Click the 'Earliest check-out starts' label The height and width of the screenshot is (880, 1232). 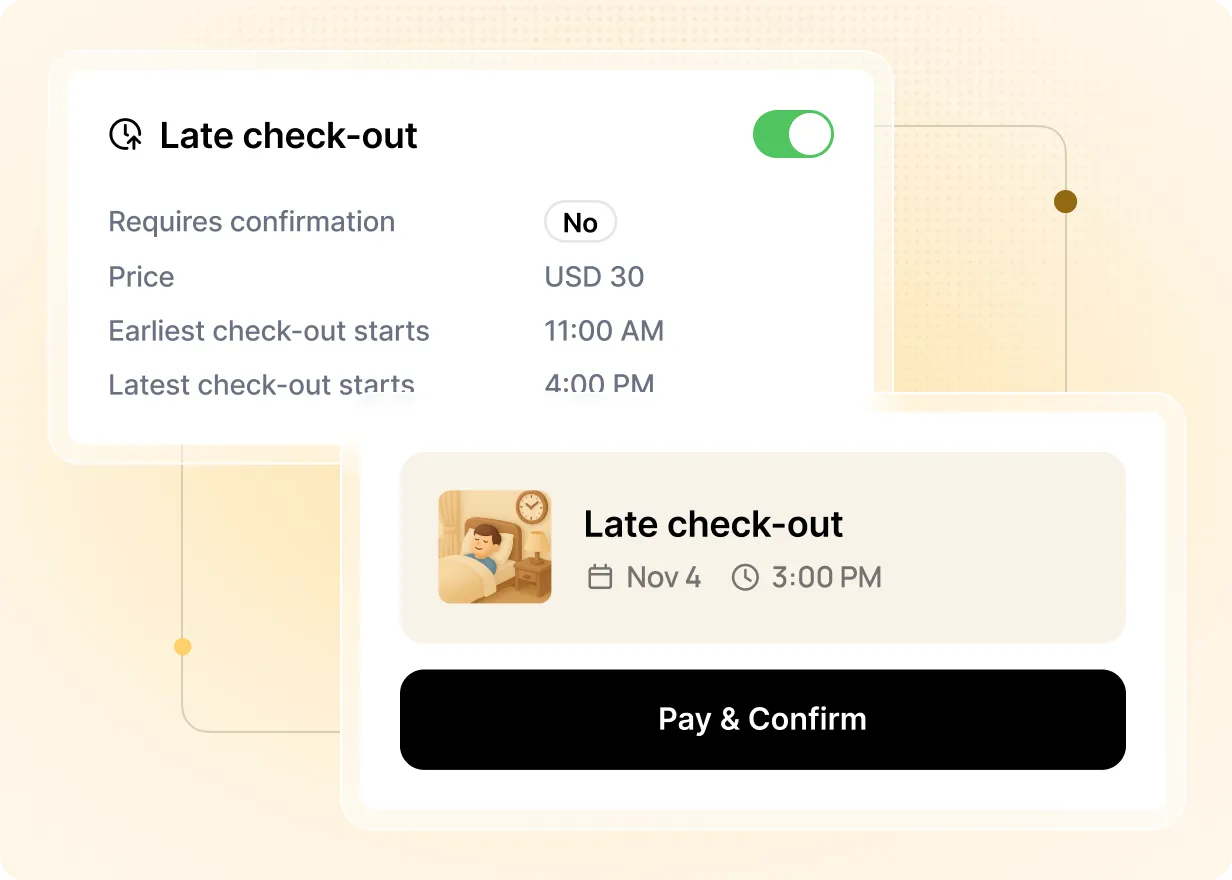click(x=269, y=331)
